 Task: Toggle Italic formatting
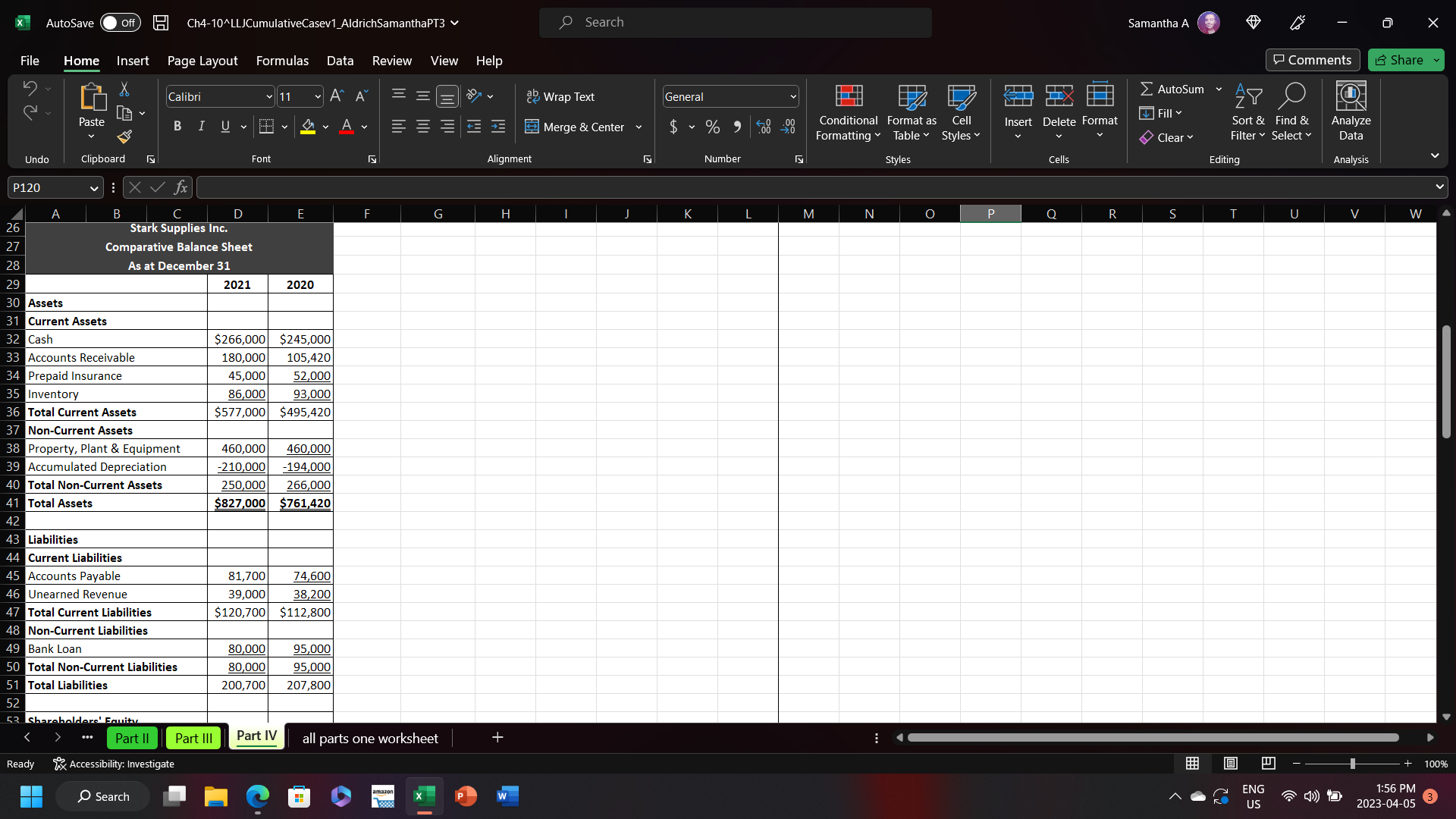(x=201, y=127)
